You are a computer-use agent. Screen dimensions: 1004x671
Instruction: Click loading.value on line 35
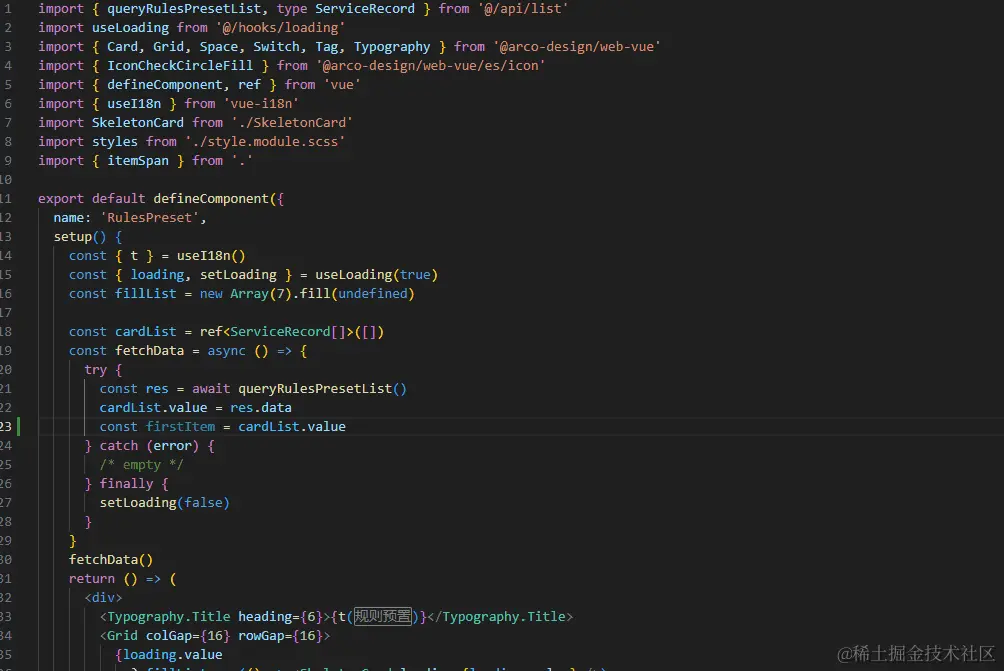(172, 655)
